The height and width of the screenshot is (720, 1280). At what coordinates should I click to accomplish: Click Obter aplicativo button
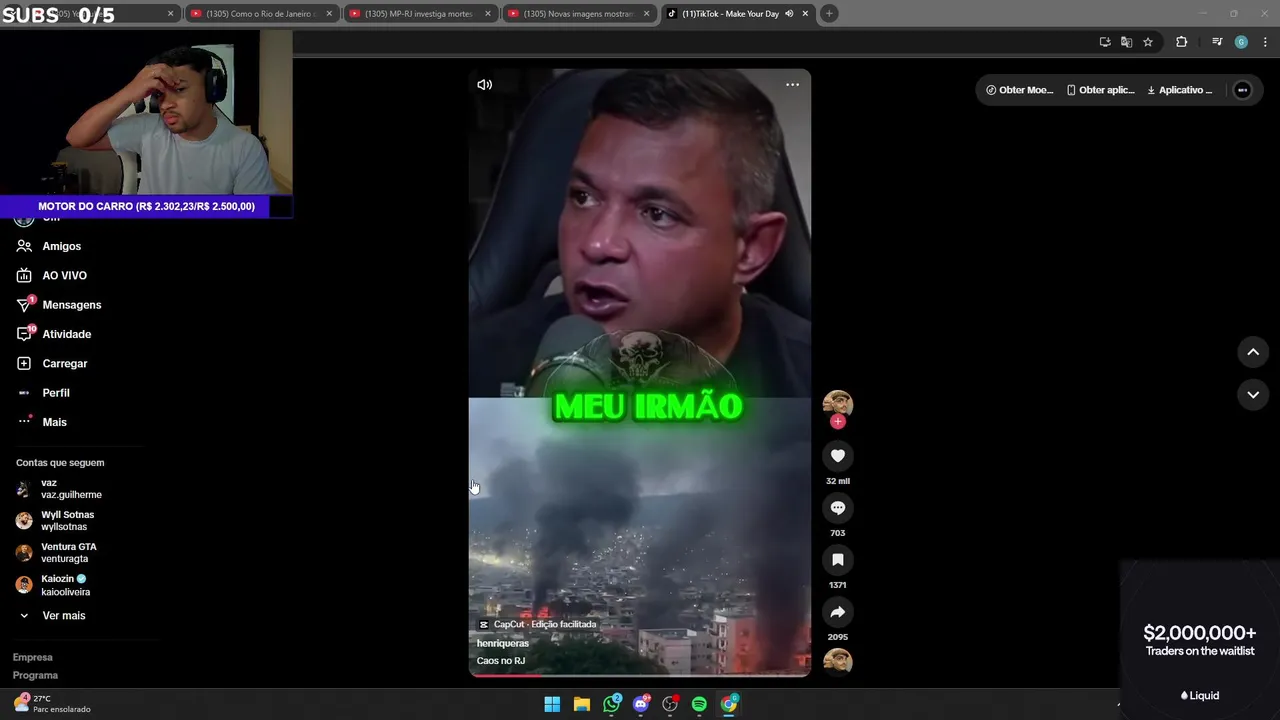coord(1101,90)
